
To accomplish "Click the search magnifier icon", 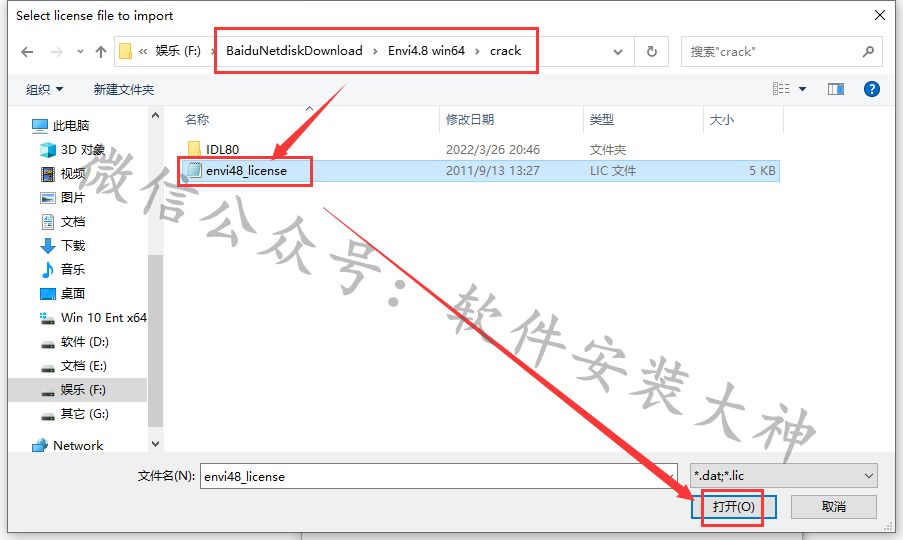I will click(868, 52).
